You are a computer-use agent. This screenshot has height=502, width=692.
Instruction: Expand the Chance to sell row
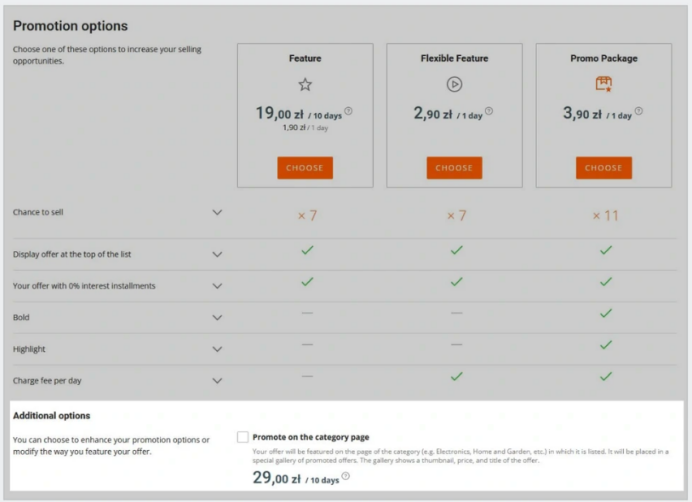click(217, 212)
